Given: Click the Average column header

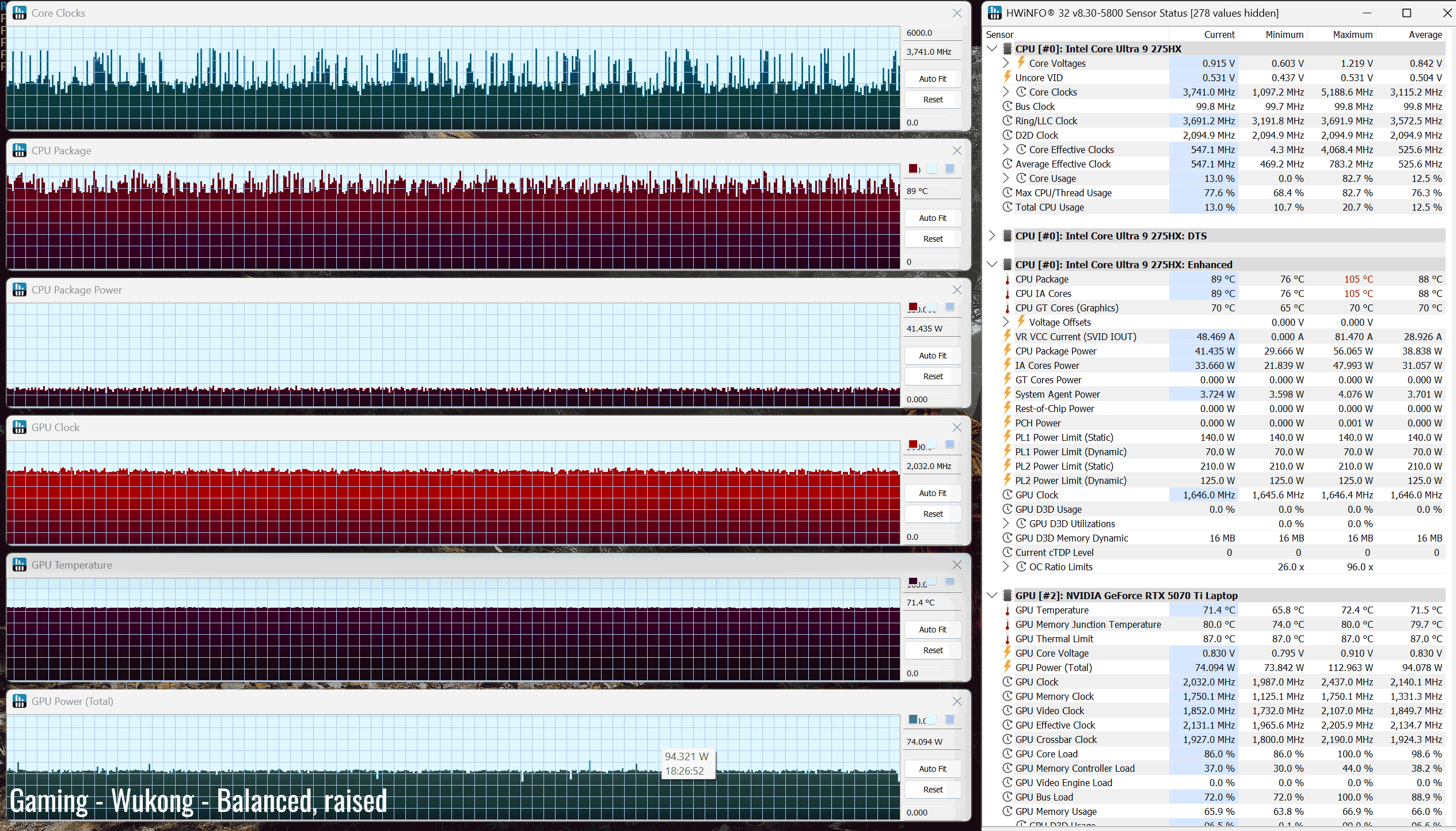Looking at the screenshot, I should (x=1425, y=35).
